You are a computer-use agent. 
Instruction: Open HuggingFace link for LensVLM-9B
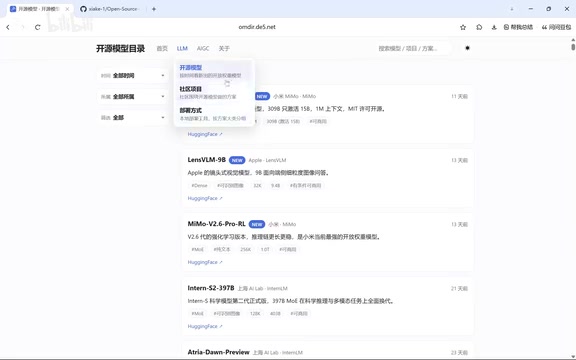tap(205, 198)
